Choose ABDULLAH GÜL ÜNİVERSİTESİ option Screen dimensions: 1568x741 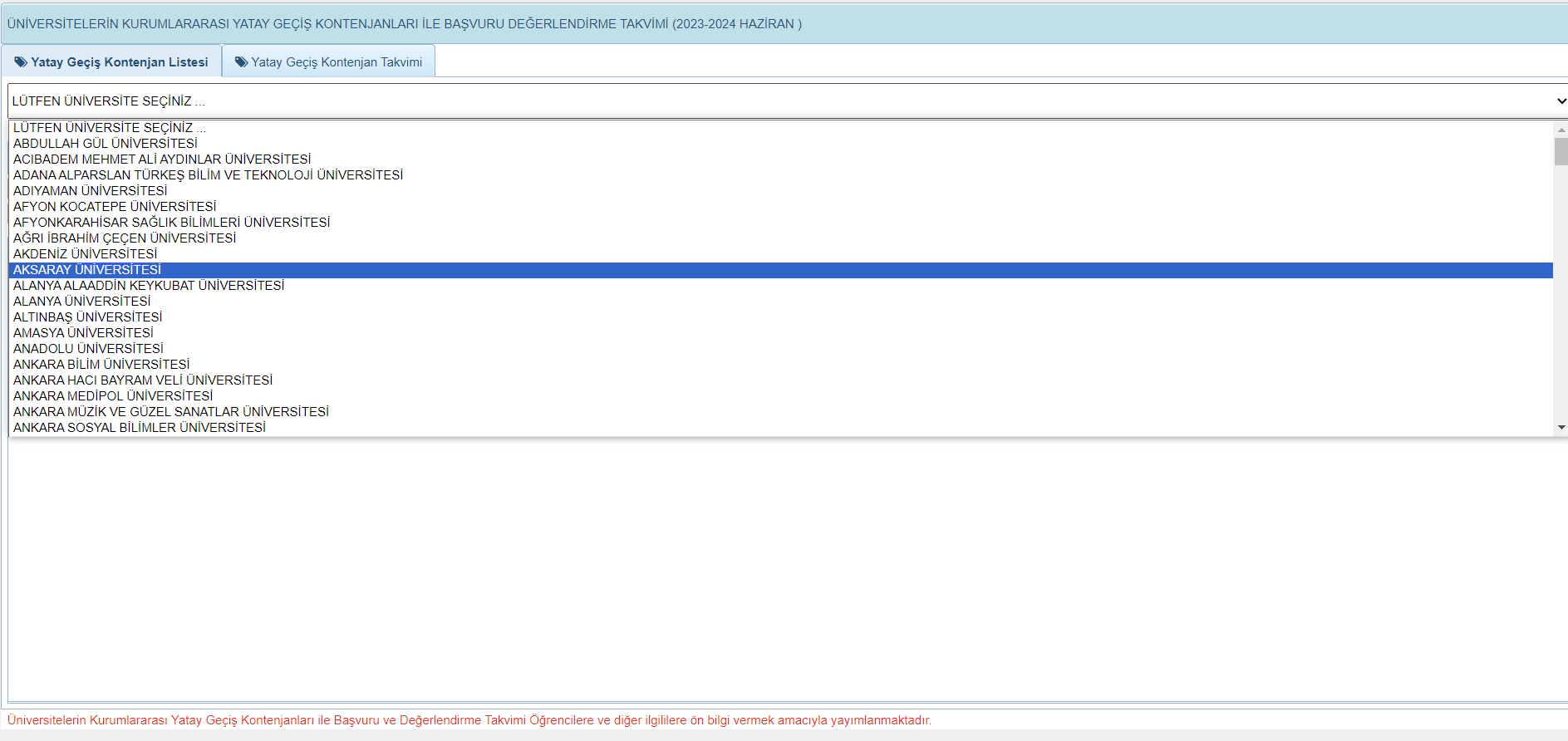780,144
